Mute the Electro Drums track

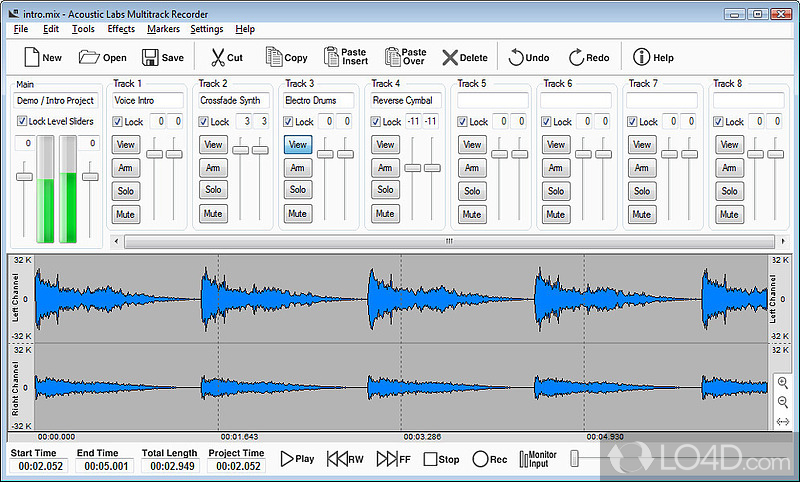[x=298, y=213]
